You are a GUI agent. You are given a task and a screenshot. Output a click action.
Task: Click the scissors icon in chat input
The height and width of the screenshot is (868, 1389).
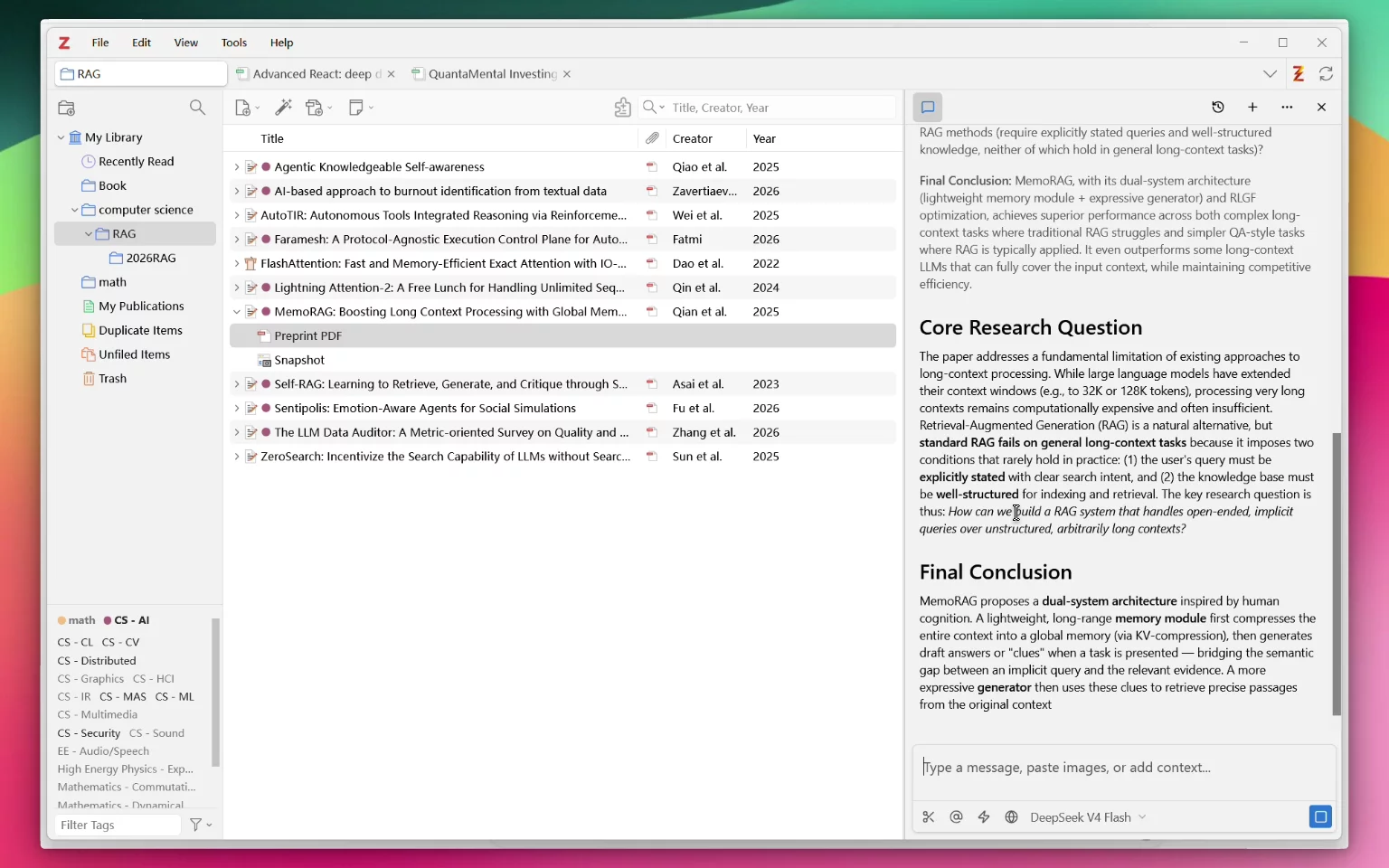pos(929,817)
